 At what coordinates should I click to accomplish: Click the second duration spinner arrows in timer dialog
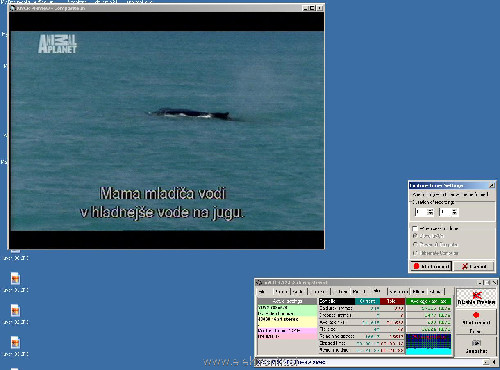point(454,212)
